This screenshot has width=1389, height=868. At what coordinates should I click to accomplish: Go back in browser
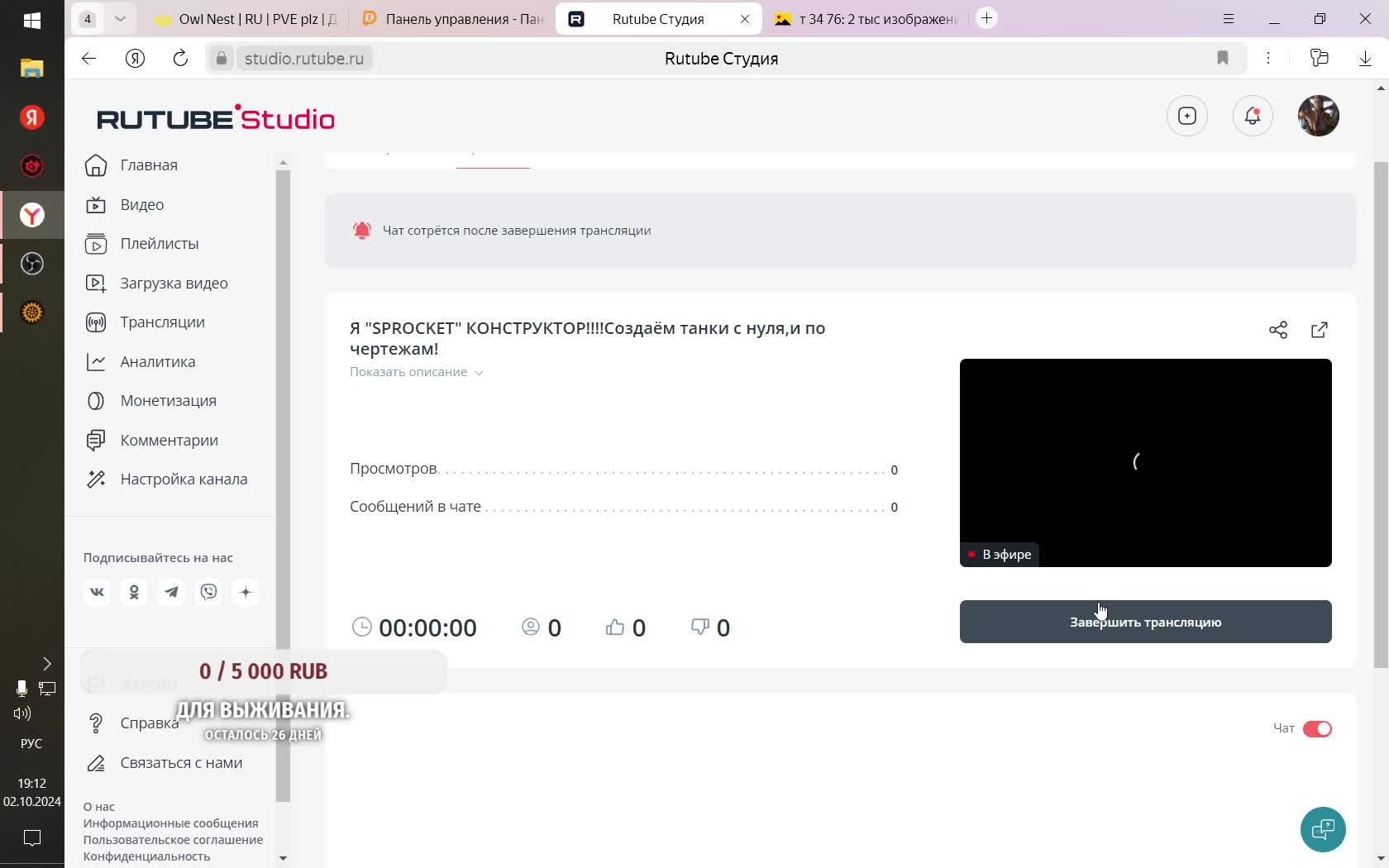pos(88,59)
